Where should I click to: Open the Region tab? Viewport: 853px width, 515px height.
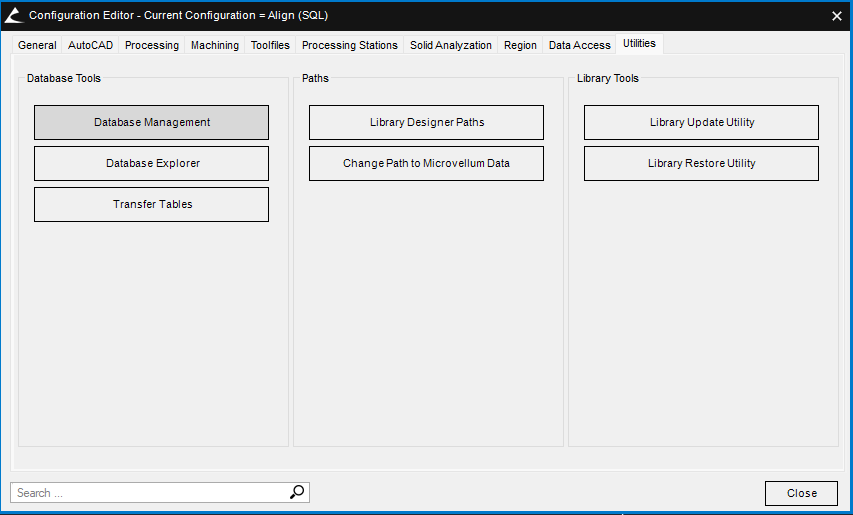pos(520,45)
